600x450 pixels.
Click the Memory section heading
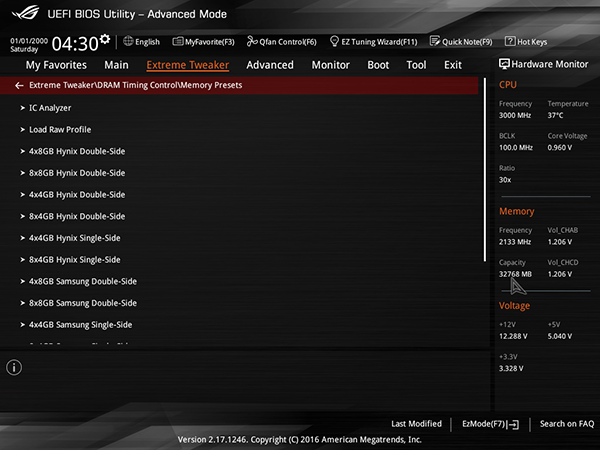pos(517,211)
